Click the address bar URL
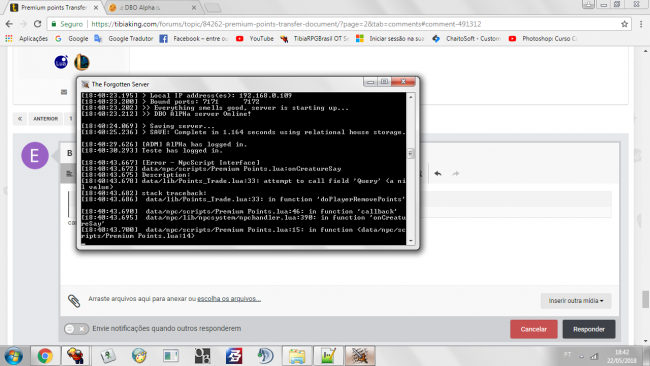 pos(286,24)
